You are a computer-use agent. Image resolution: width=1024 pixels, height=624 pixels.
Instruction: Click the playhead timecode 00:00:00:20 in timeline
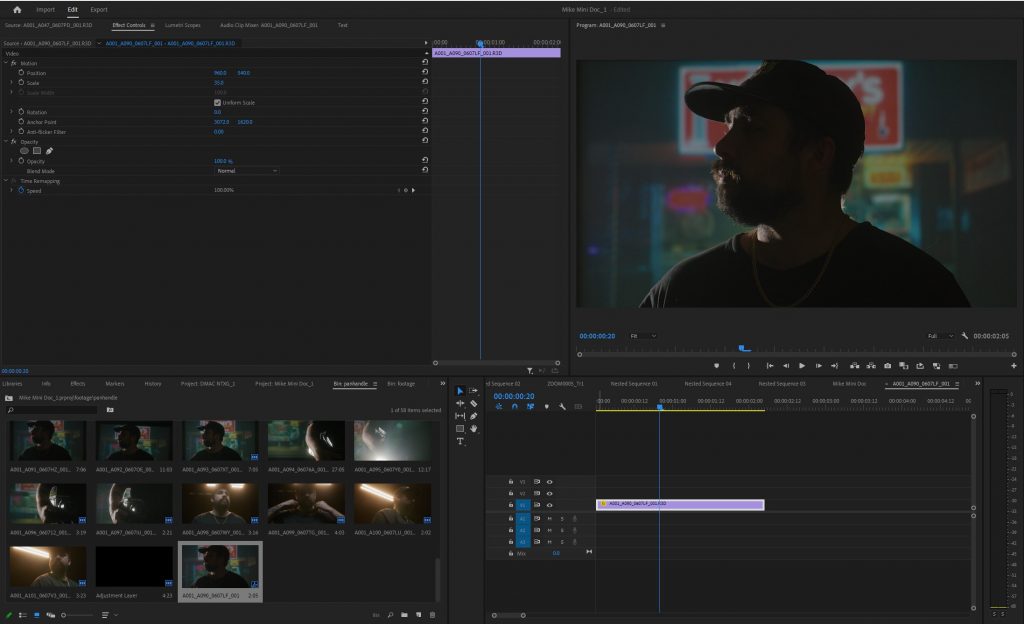coord(514,396)
